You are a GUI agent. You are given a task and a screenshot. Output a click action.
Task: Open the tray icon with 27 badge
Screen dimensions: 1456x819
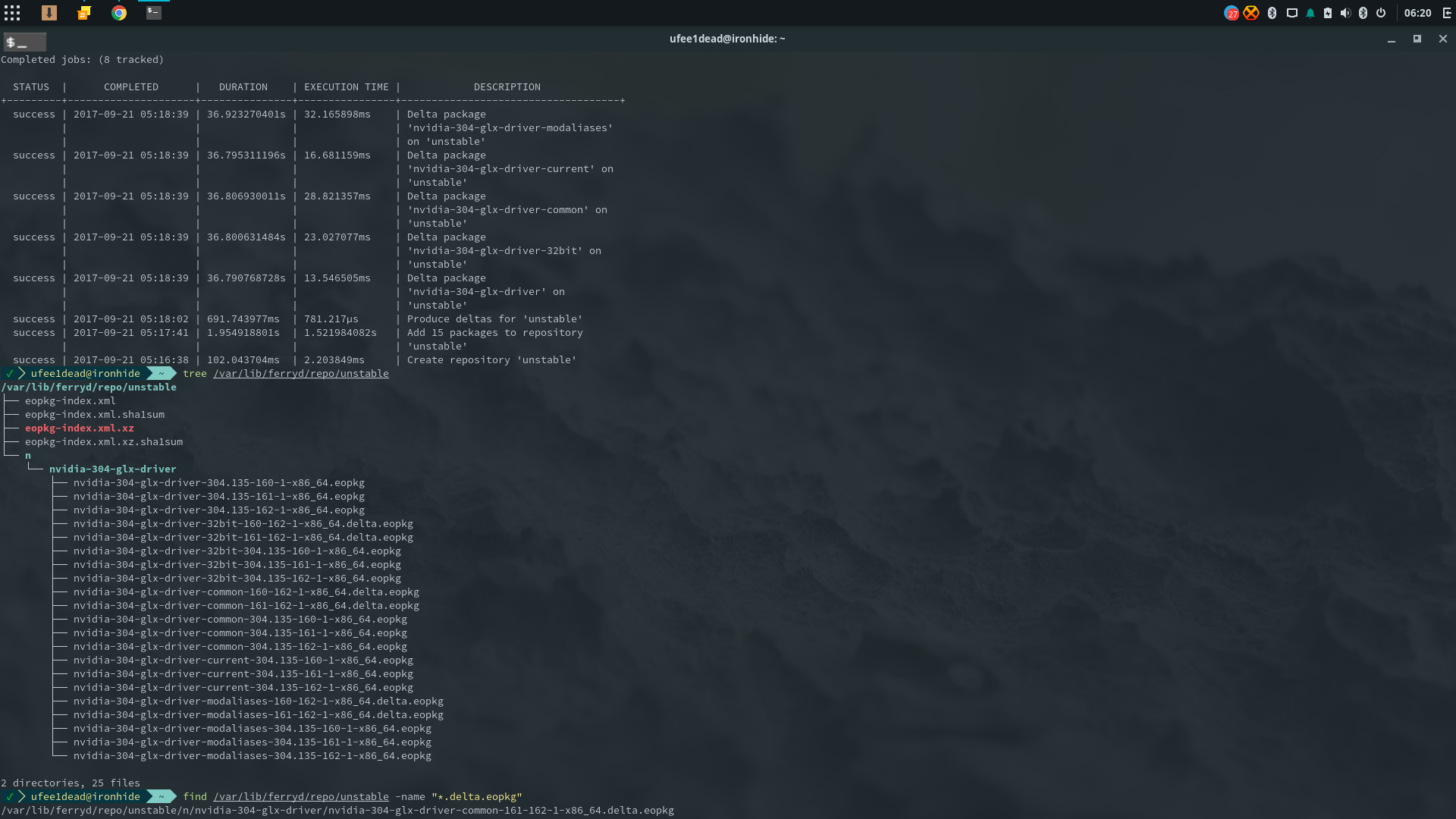pos(1232,13)
